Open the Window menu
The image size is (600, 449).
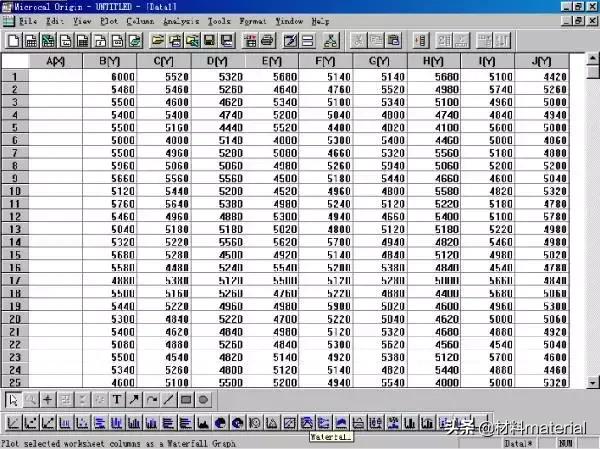(x=289, y=21)
